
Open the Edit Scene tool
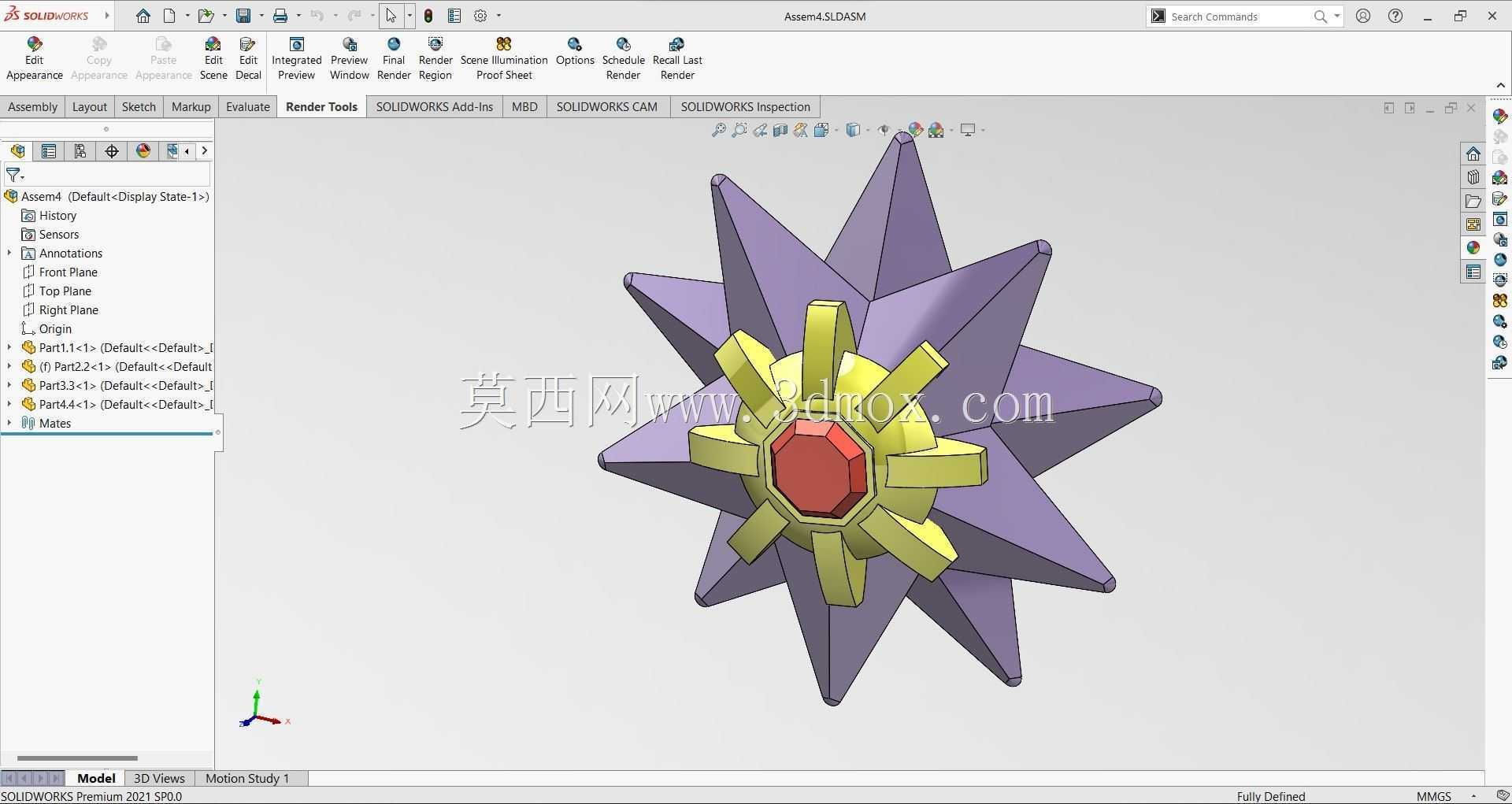tap(213, 58)
